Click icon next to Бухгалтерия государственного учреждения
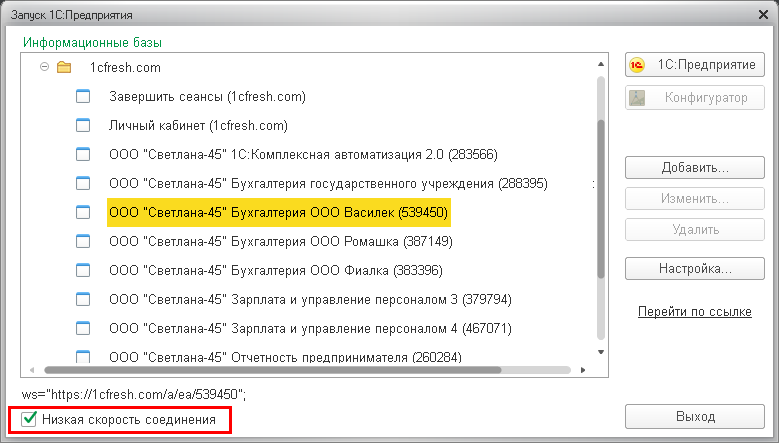Image resolution: width=779 pixels, height=443 pixels. click(84, 184)
